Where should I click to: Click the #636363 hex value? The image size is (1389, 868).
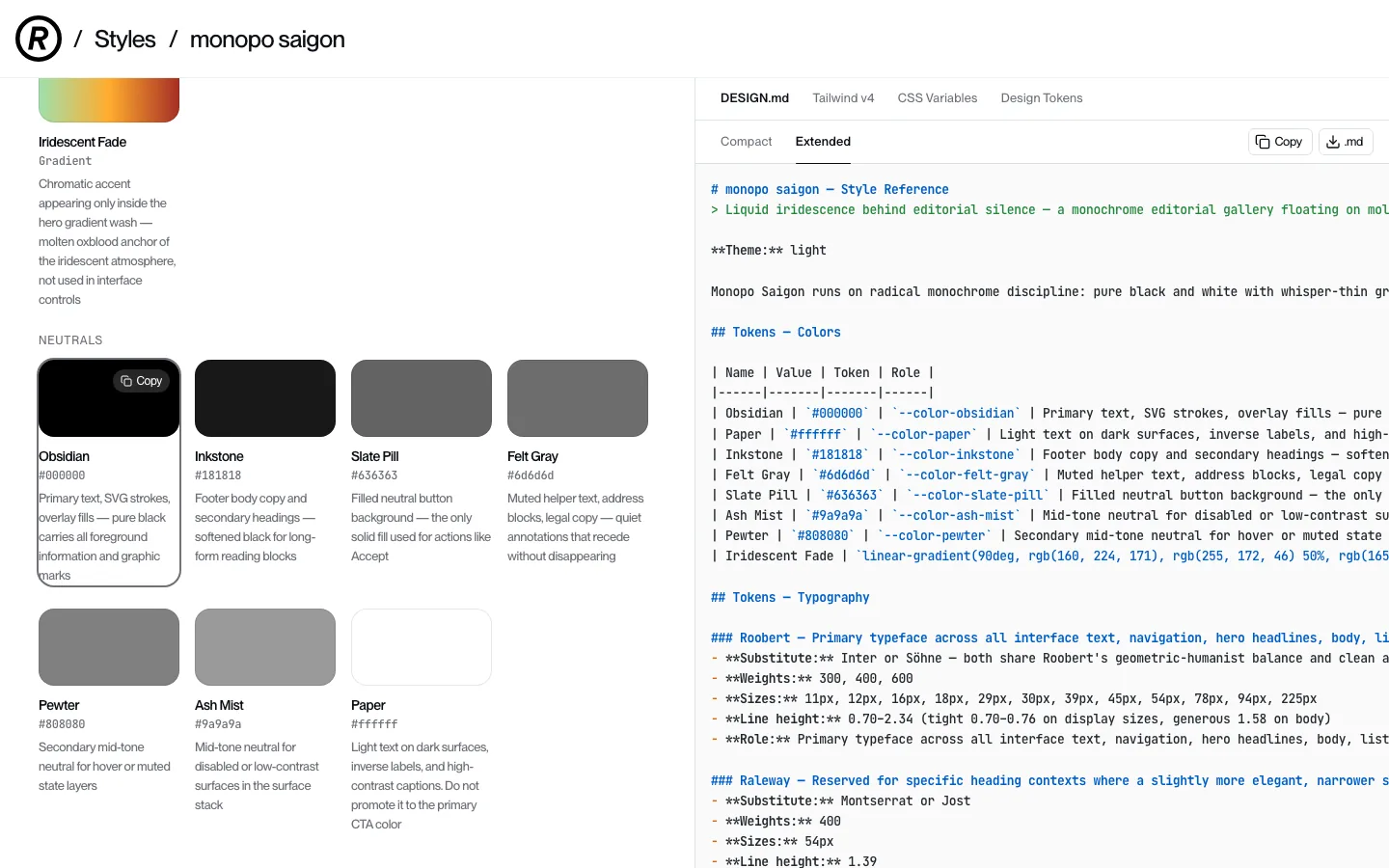click(374, 475)
